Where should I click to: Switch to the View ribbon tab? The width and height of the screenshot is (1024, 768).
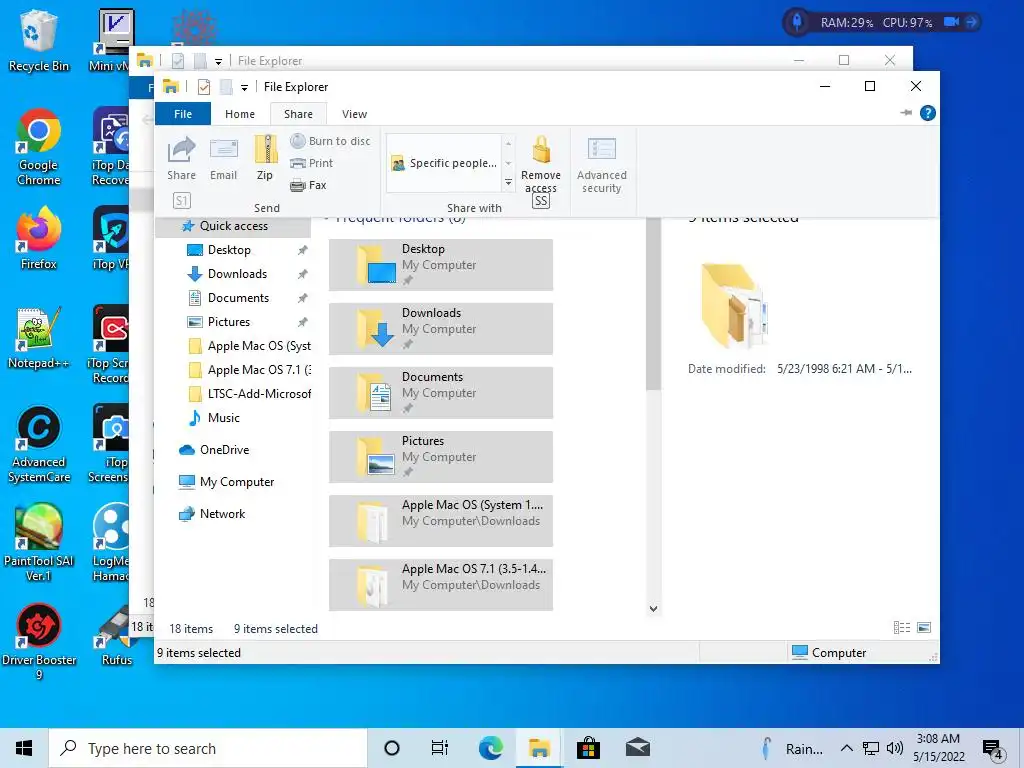click(354, 114)
